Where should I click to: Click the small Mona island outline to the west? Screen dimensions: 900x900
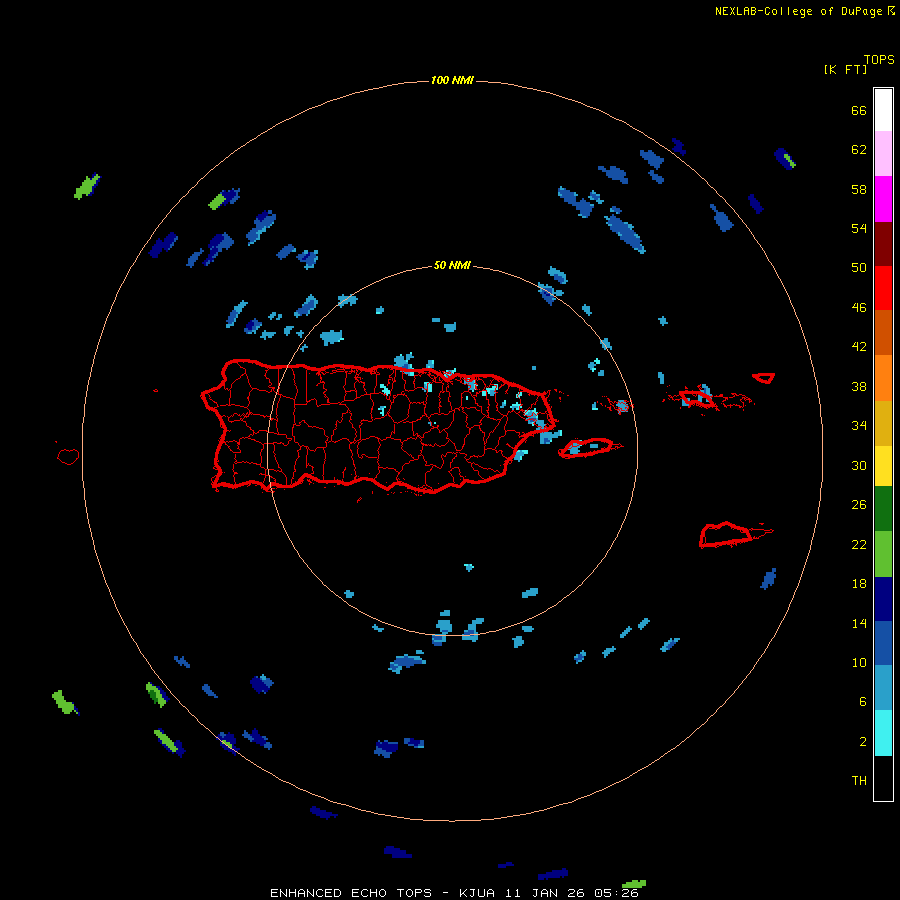click(68, 456)
